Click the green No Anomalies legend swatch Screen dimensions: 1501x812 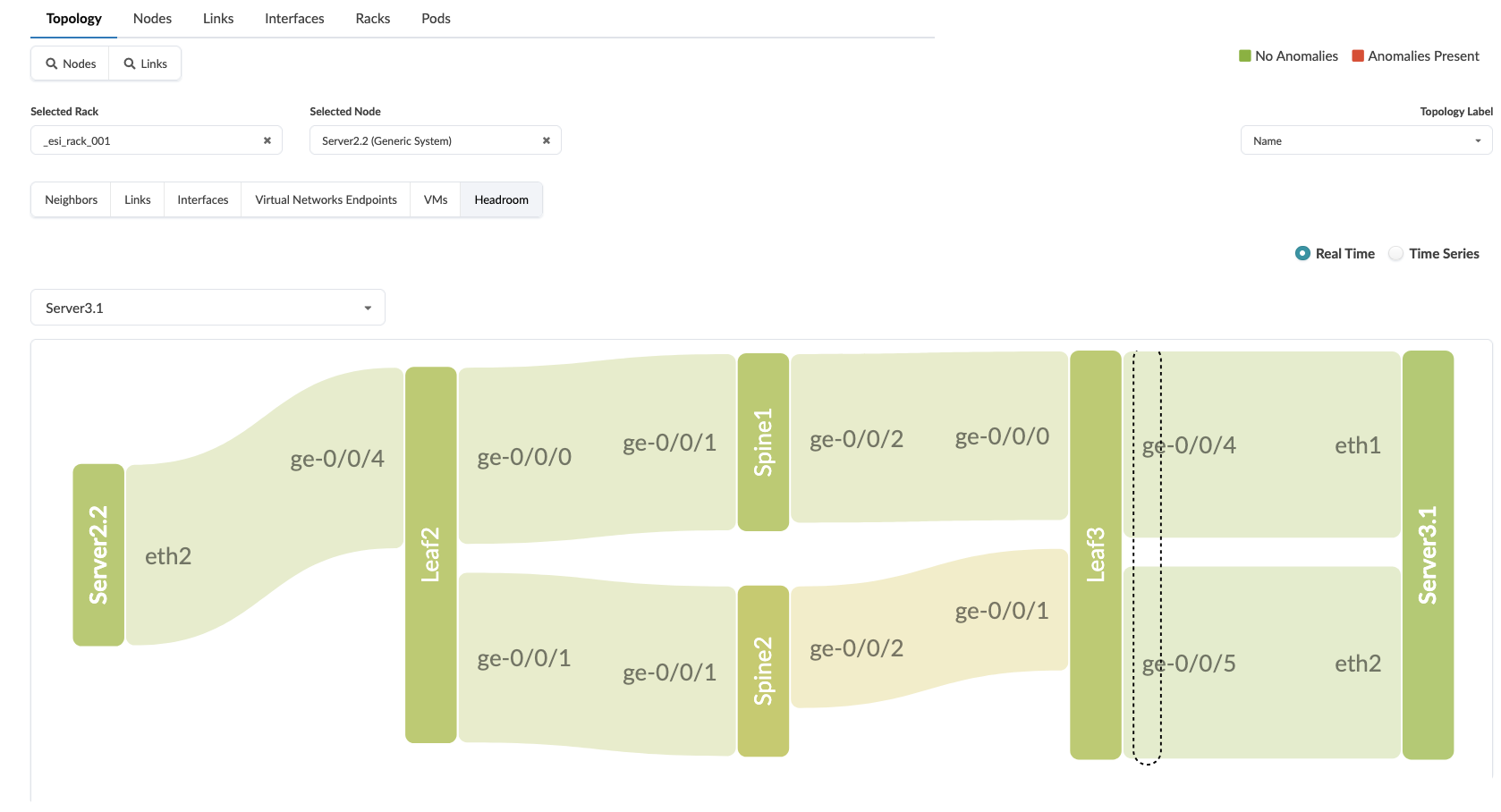[x=1244, y=55]
